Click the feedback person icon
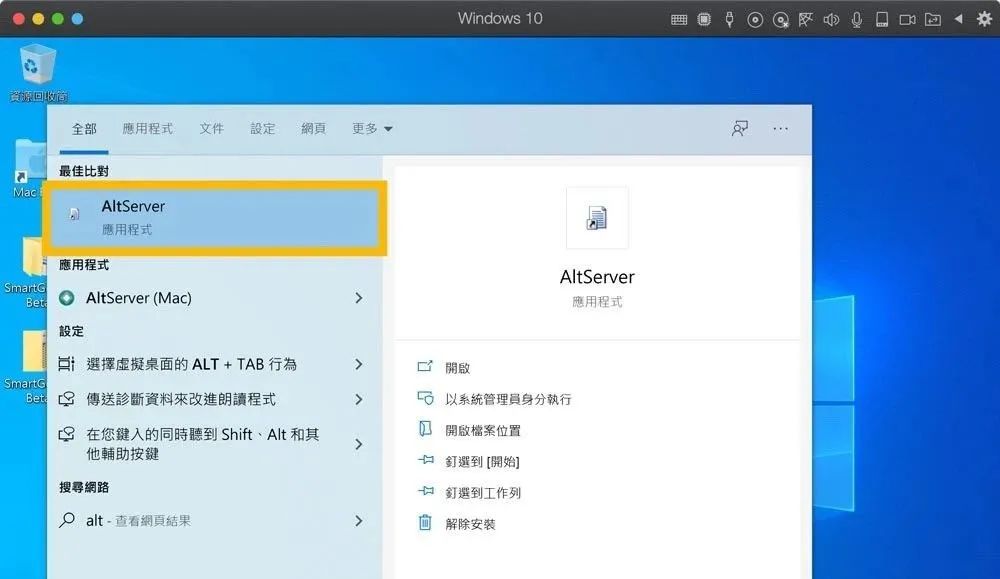This screenshot has width=1000, height=579. [740, 129]
